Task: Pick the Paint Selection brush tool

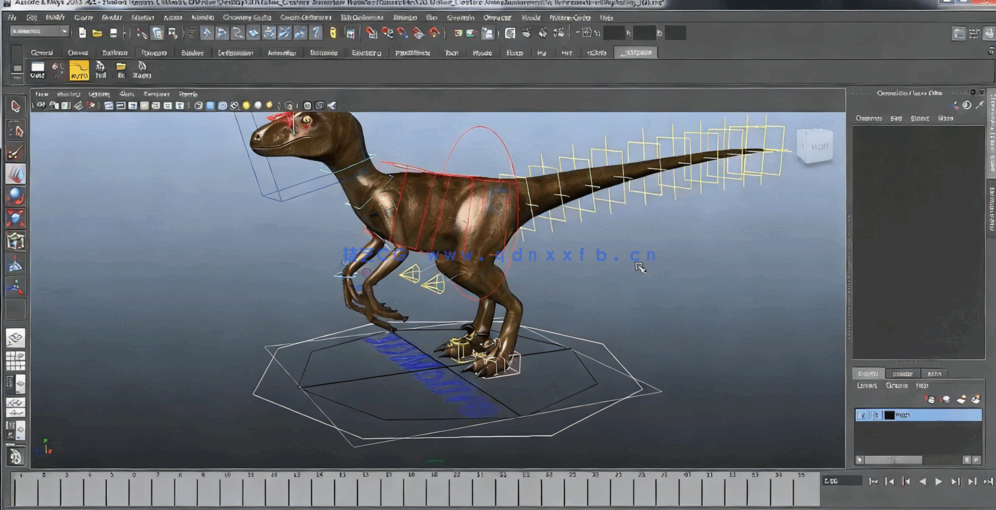Action: click(x=15, y=152)
